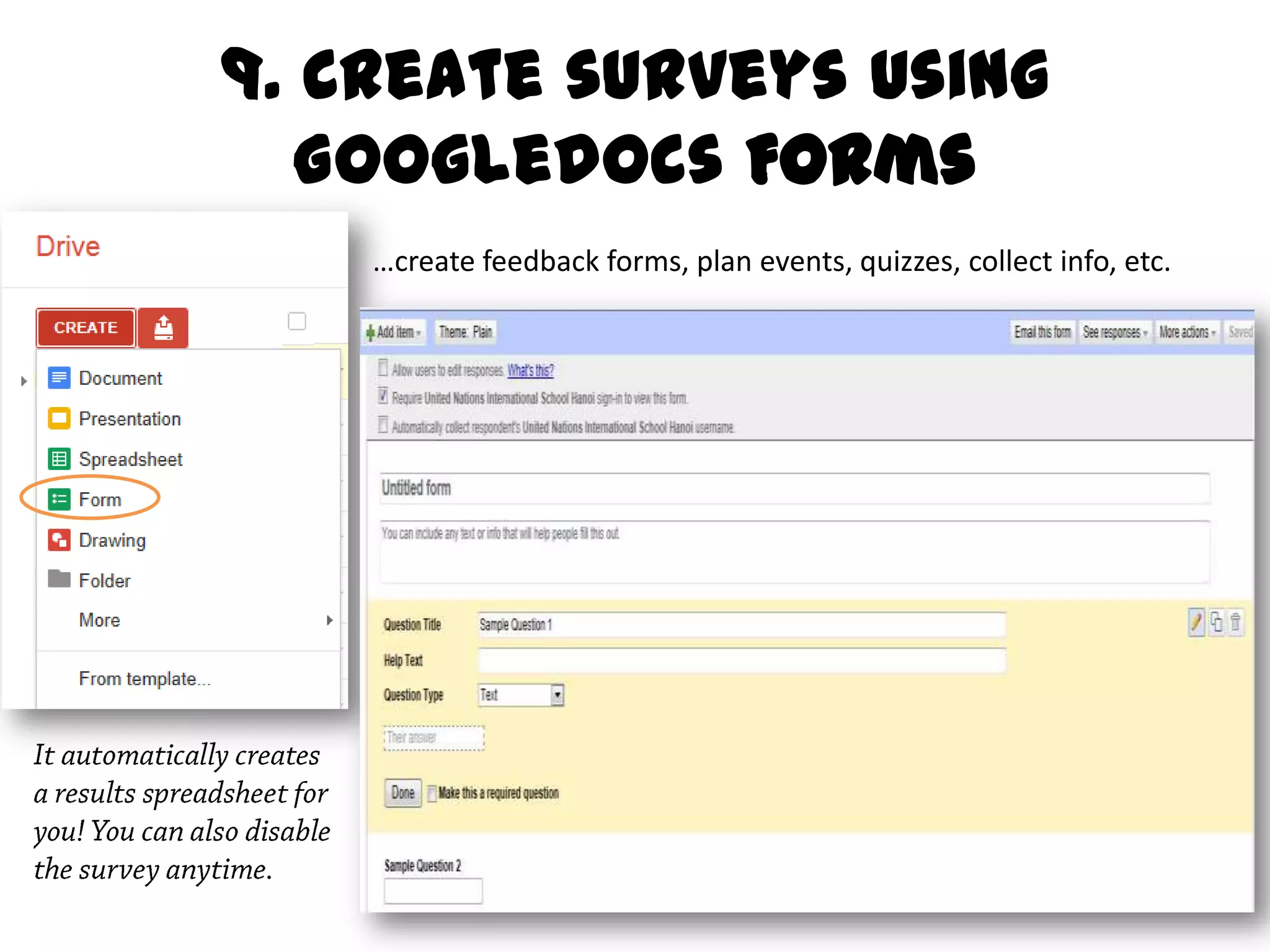
Task: Open the More actions dropdown
Action: pyautogui.click(x=1187, y=332)
